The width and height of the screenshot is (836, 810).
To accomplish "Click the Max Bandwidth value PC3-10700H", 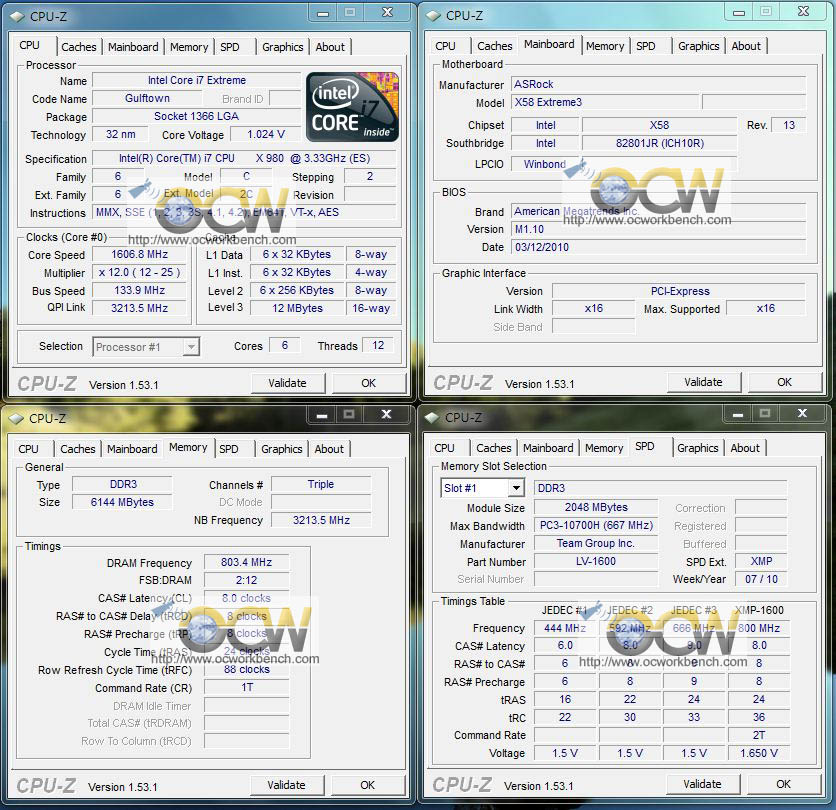I will point(596,525).
